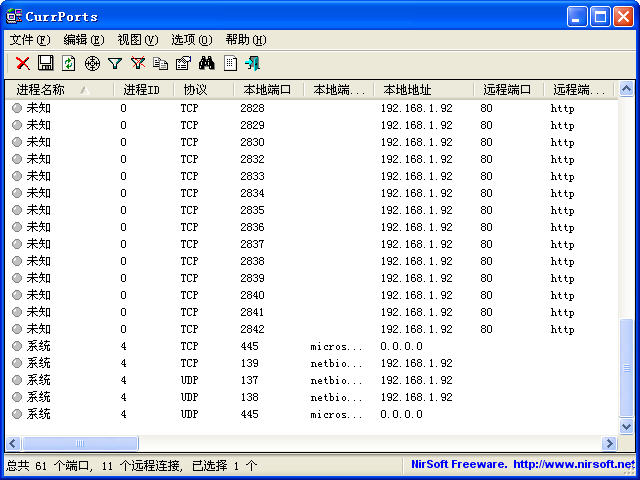Screen dimensions: 640x480
Task: Click the floppy disk save selected items icon
Action: [46, 63]
